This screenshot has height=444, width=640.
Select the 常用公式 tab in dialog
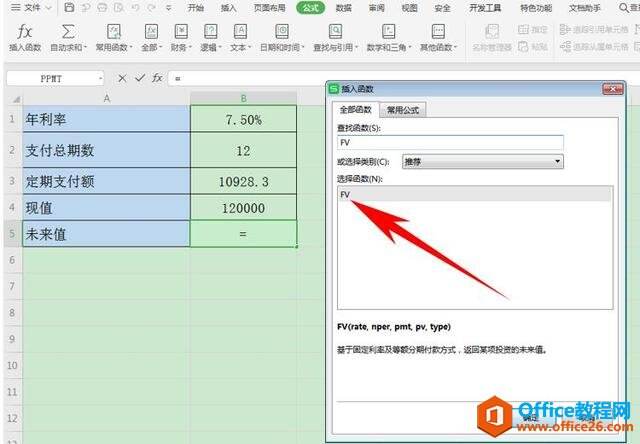403,110
